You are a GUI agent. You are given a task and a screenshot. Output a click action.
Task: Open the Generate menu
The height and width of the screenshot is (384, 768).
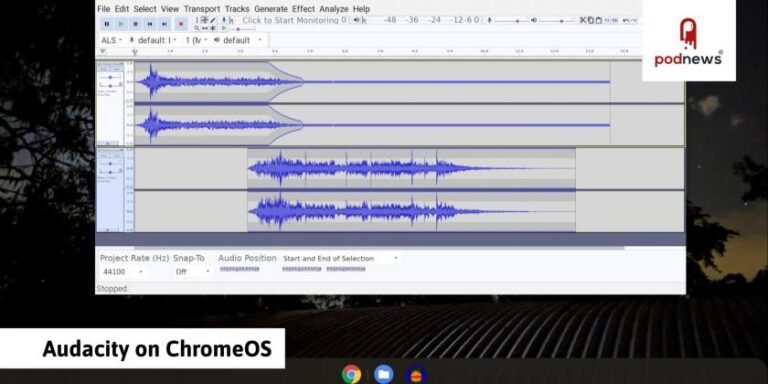271,9
